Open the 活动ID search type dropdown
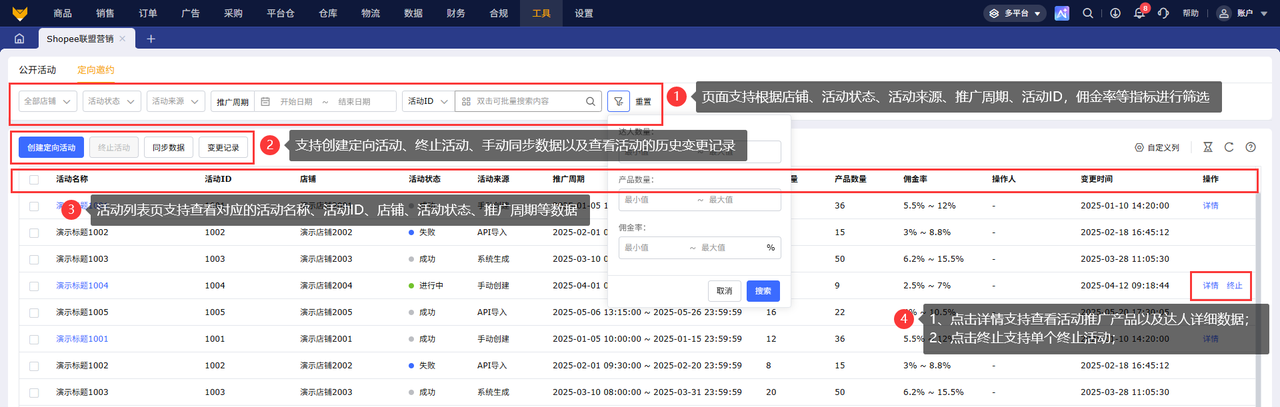This screenshot has height=407, width=1280. pyautogui.click(x=427, y=101)
